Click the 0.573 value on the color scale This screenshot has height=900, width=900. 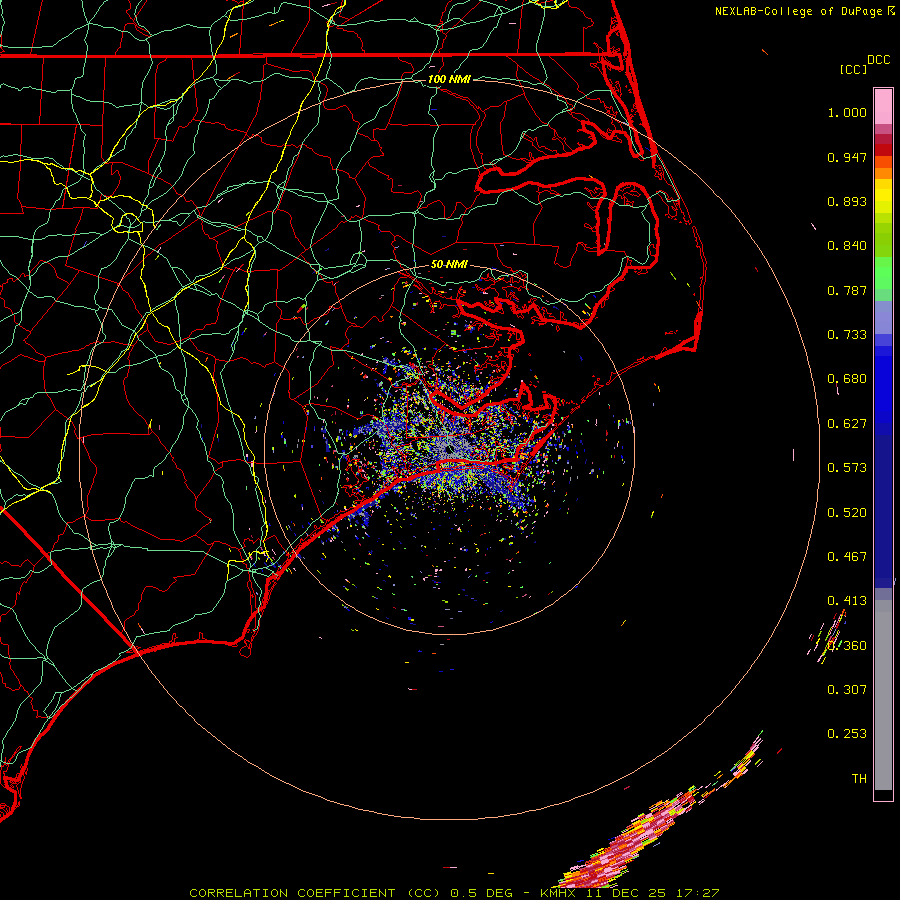click(847, 468)
